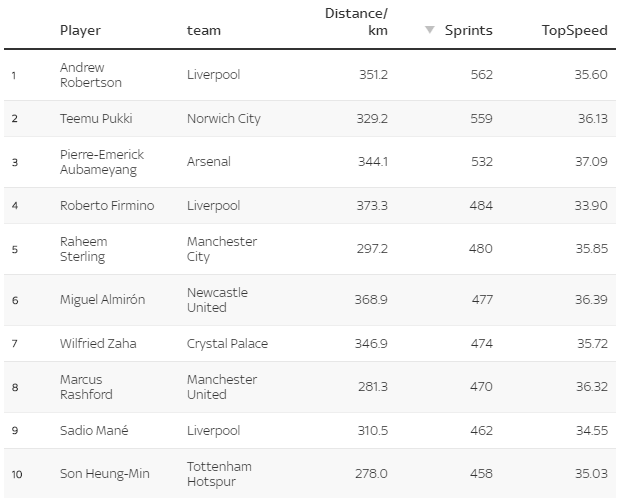Click Miguel Almirón's name
Screen dimensions: 621x498
pos(104,300)
